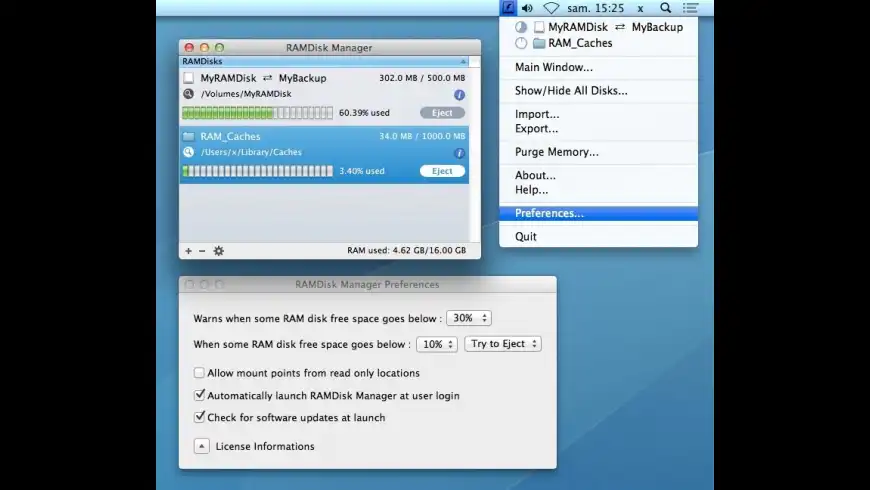
Task: Eject the RAM_Caches disk
Action: [x=442, y=171]
